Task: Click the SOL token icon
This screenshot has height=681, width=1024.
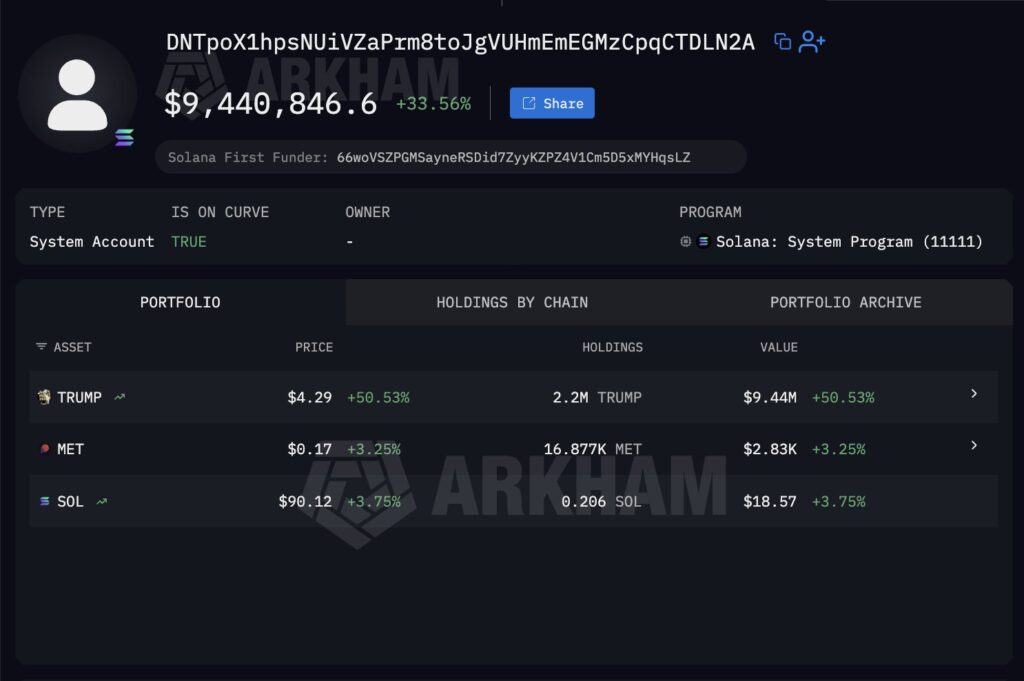Action: click(x=44, y=501)
